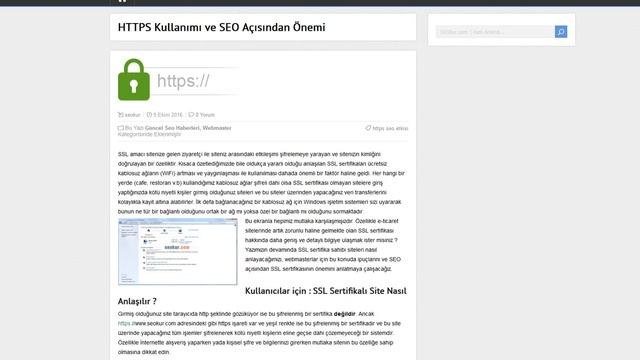
Task: Click the blue search magnifier button
Action: click(561, 31)
